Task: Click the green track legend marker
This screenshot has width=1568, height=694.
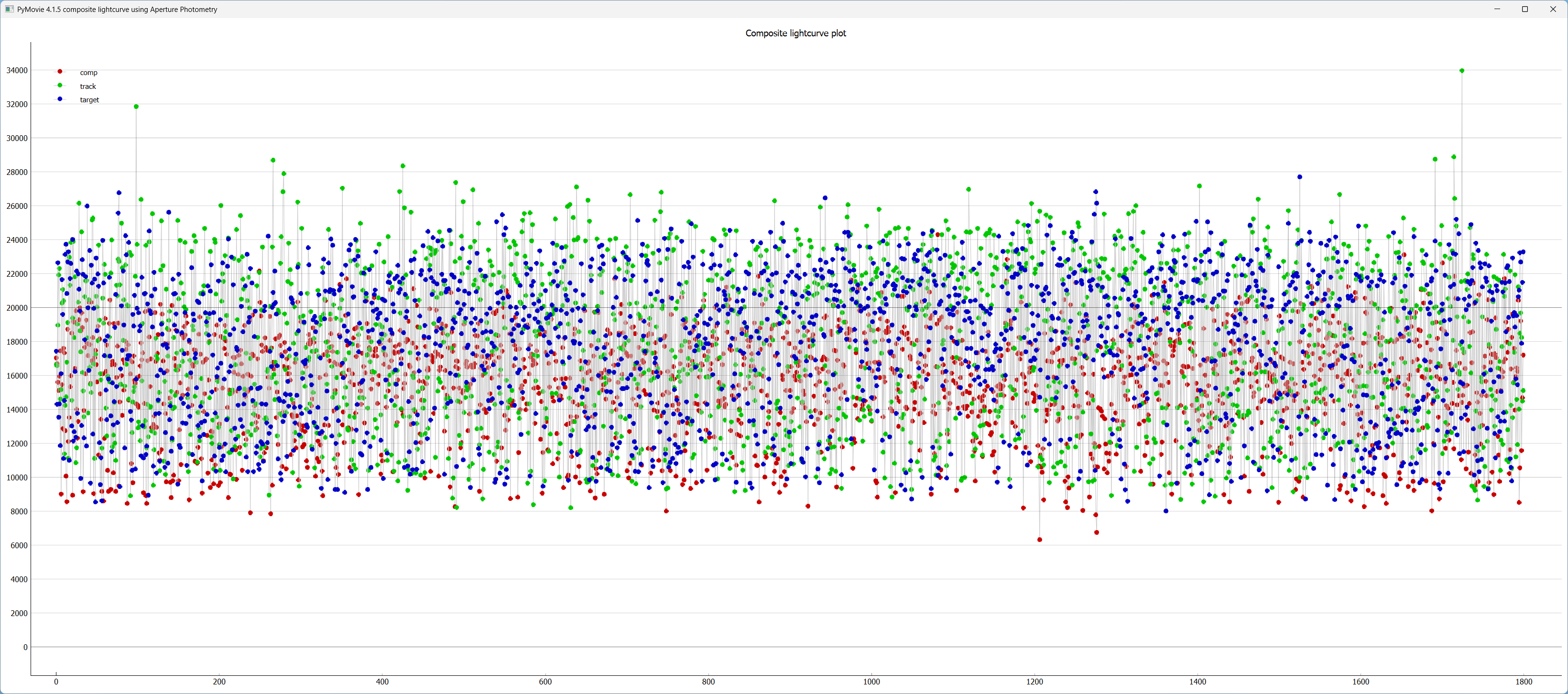Action: [x=60, y=85]
